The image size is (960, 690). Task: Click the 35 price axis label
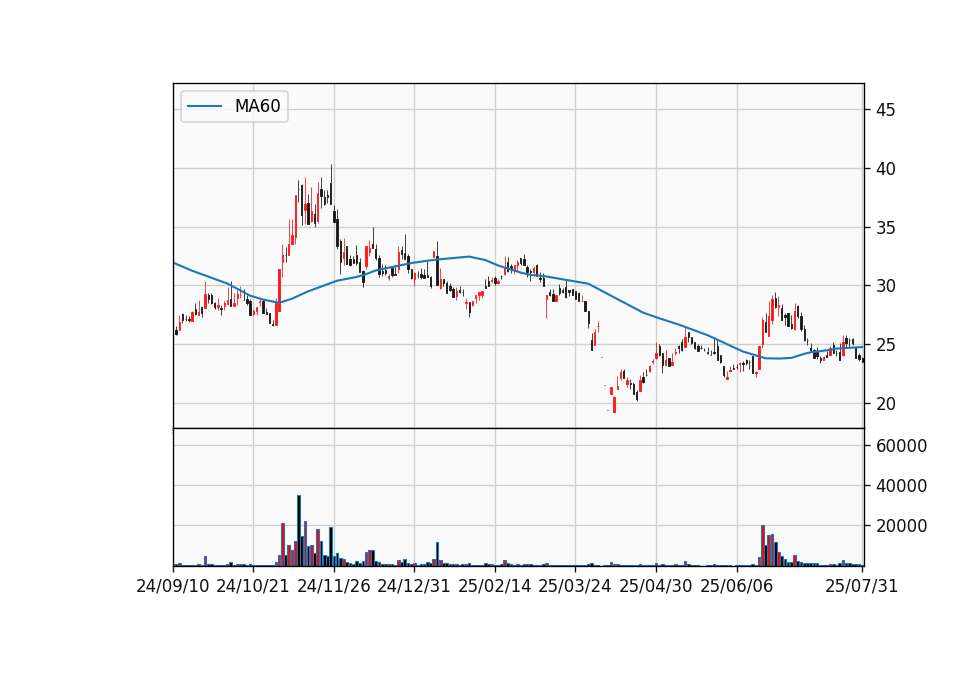tap(885, 228)
